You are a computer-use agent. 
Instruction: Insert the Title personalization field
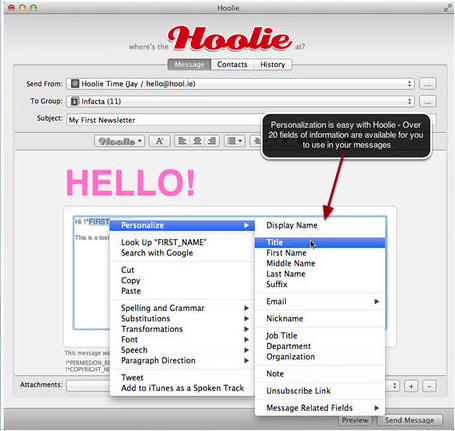click(x=320, y=243)
